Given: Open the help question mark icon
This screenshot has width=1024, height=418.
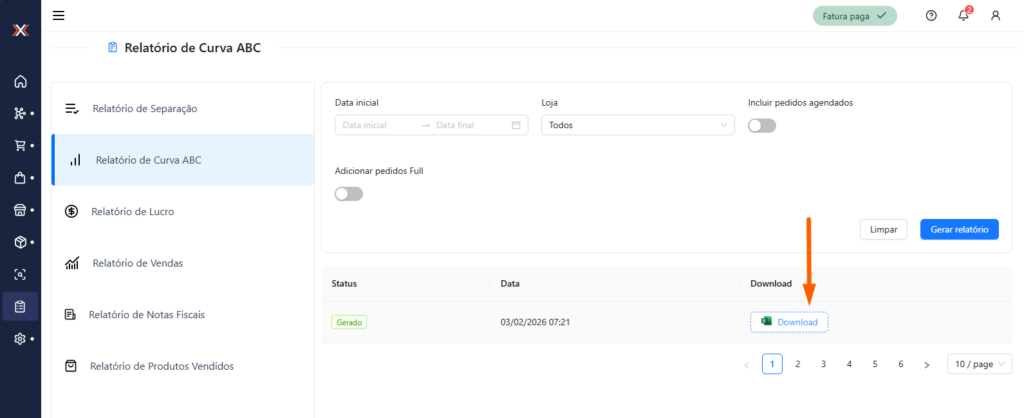Looking at the screenshot, I should 931,15.
